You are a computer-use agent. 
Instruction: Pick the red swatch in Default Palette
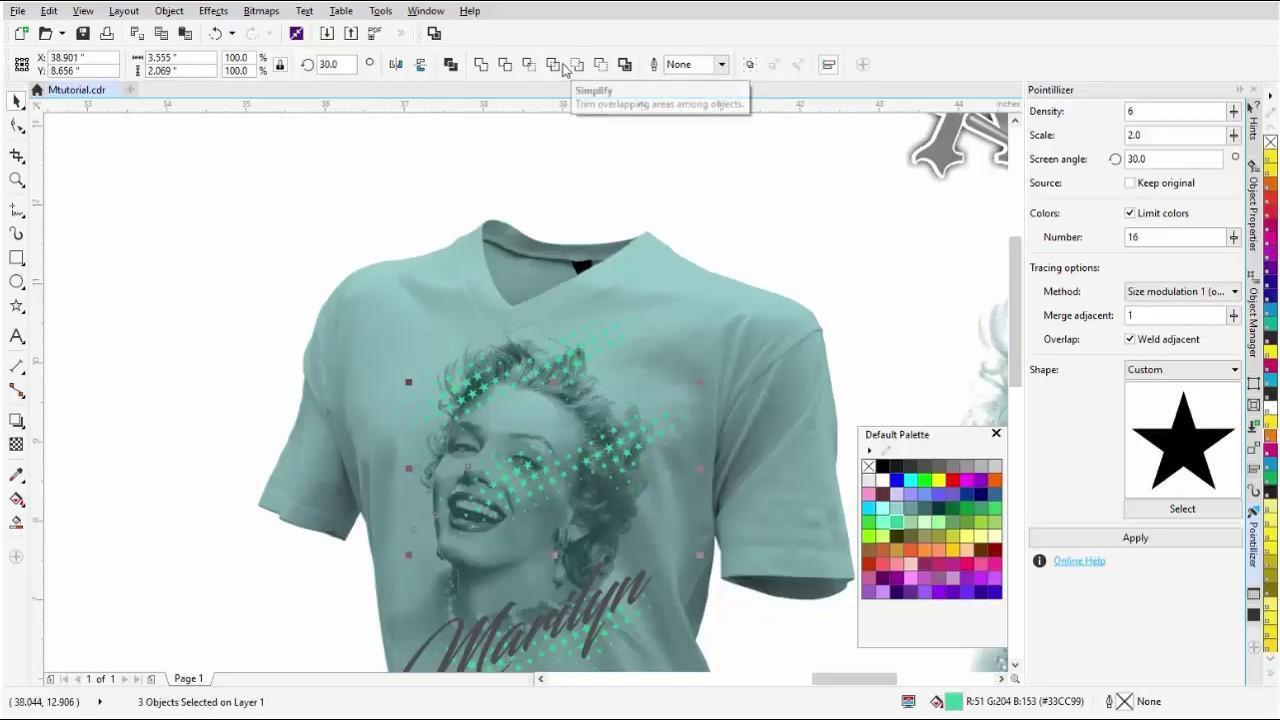coord(953,480)
